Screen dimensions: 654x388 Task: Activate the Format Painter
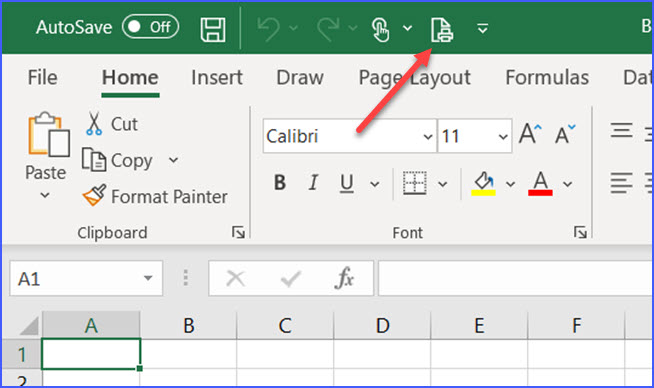(155, 197)
